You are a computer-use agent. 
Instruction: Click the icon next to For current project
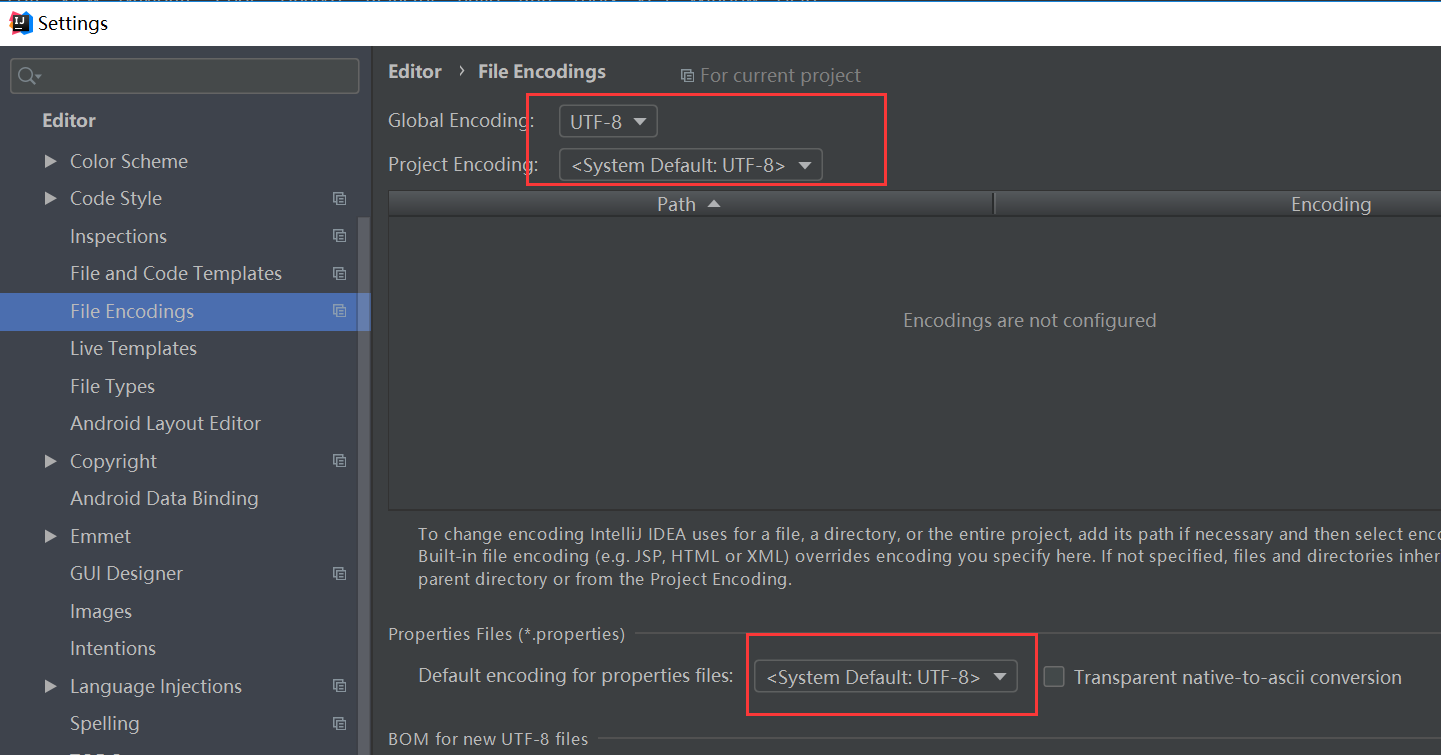click(687, 76)
